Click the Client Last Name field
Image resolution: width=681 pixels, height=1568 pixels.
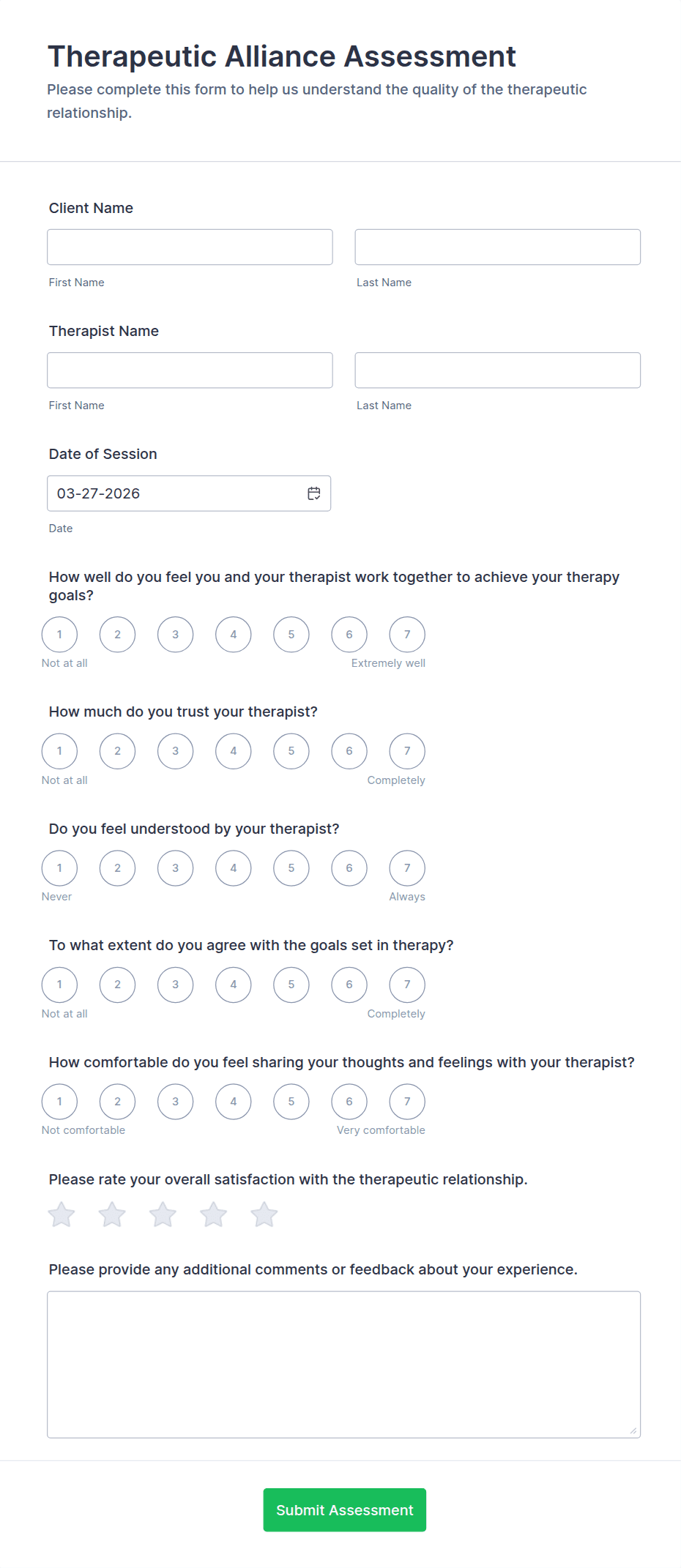(497, 247)
